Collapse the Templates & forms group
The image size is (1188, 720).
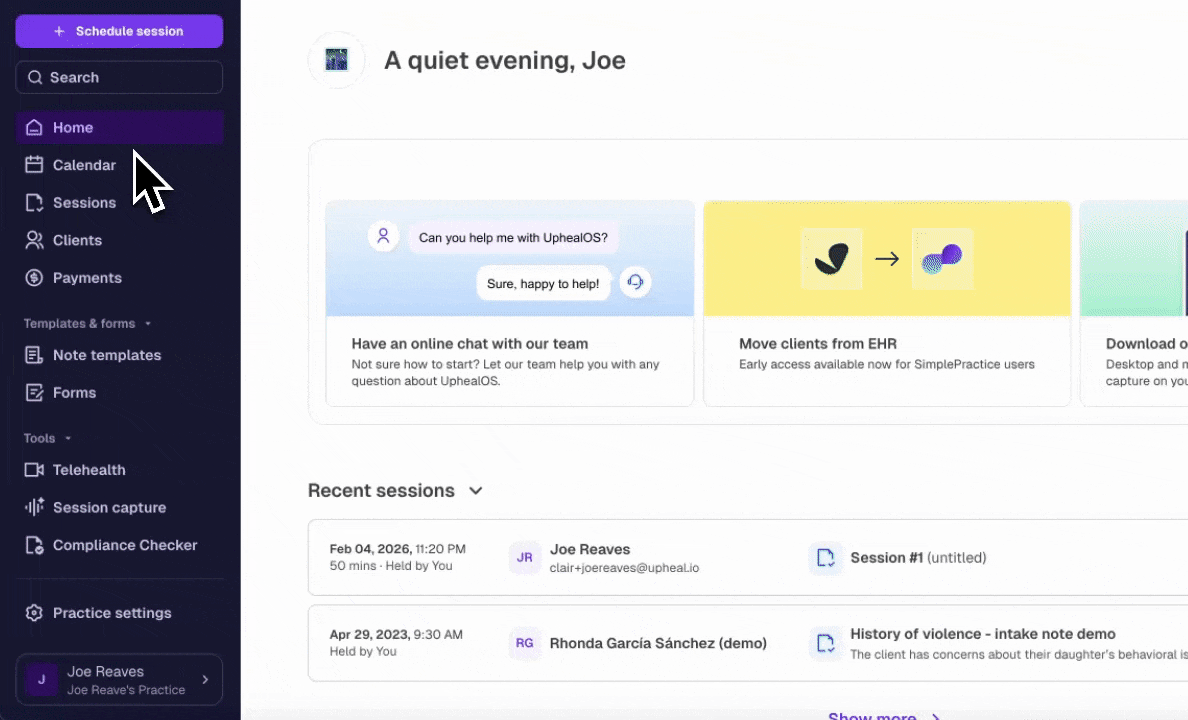87,324
